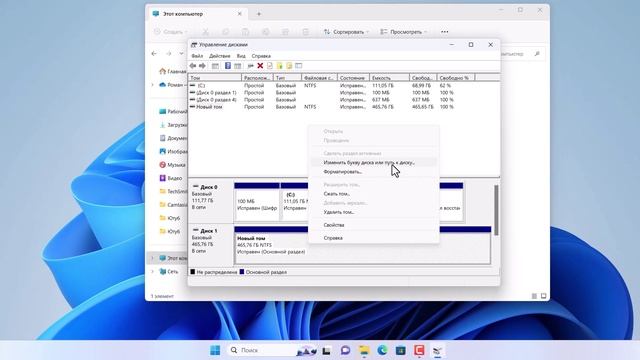
Task: Choose Свойства in context menu
Action: pyautogui.click(x=373, y=225)
